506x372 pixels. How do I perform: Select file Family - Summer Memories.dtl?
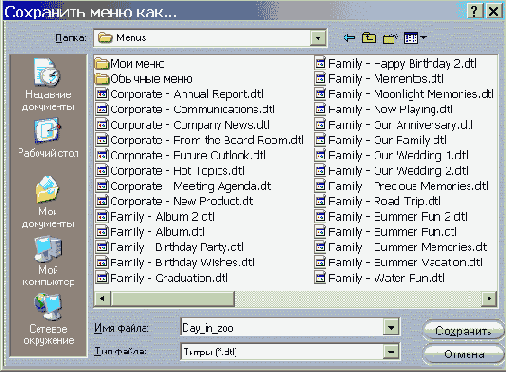tap(401, 247)
